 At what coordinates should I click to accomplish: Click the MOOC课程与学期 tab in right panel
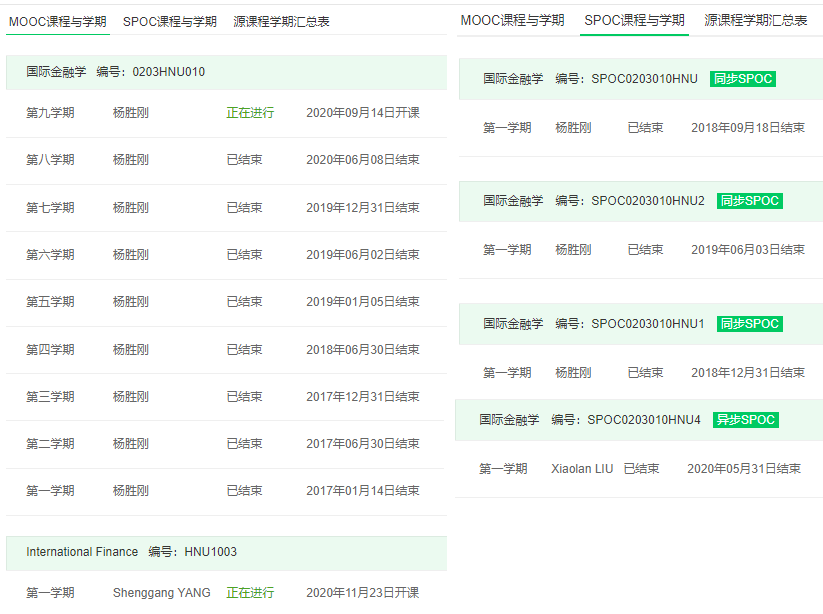coord(512,20)
